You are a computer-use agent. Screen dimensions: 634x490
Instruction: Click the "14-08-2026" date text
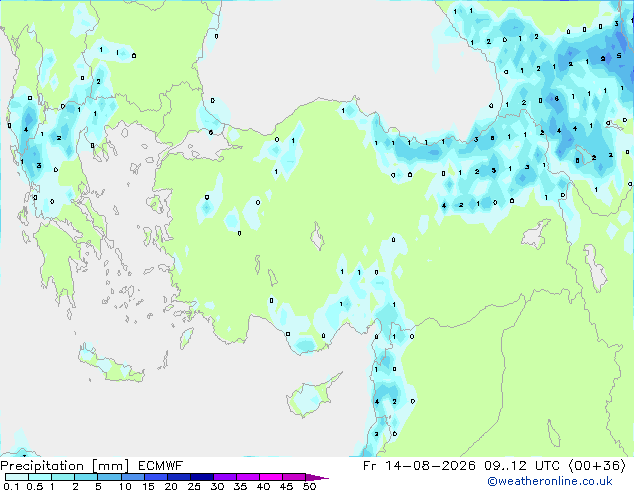coord(430,466)
